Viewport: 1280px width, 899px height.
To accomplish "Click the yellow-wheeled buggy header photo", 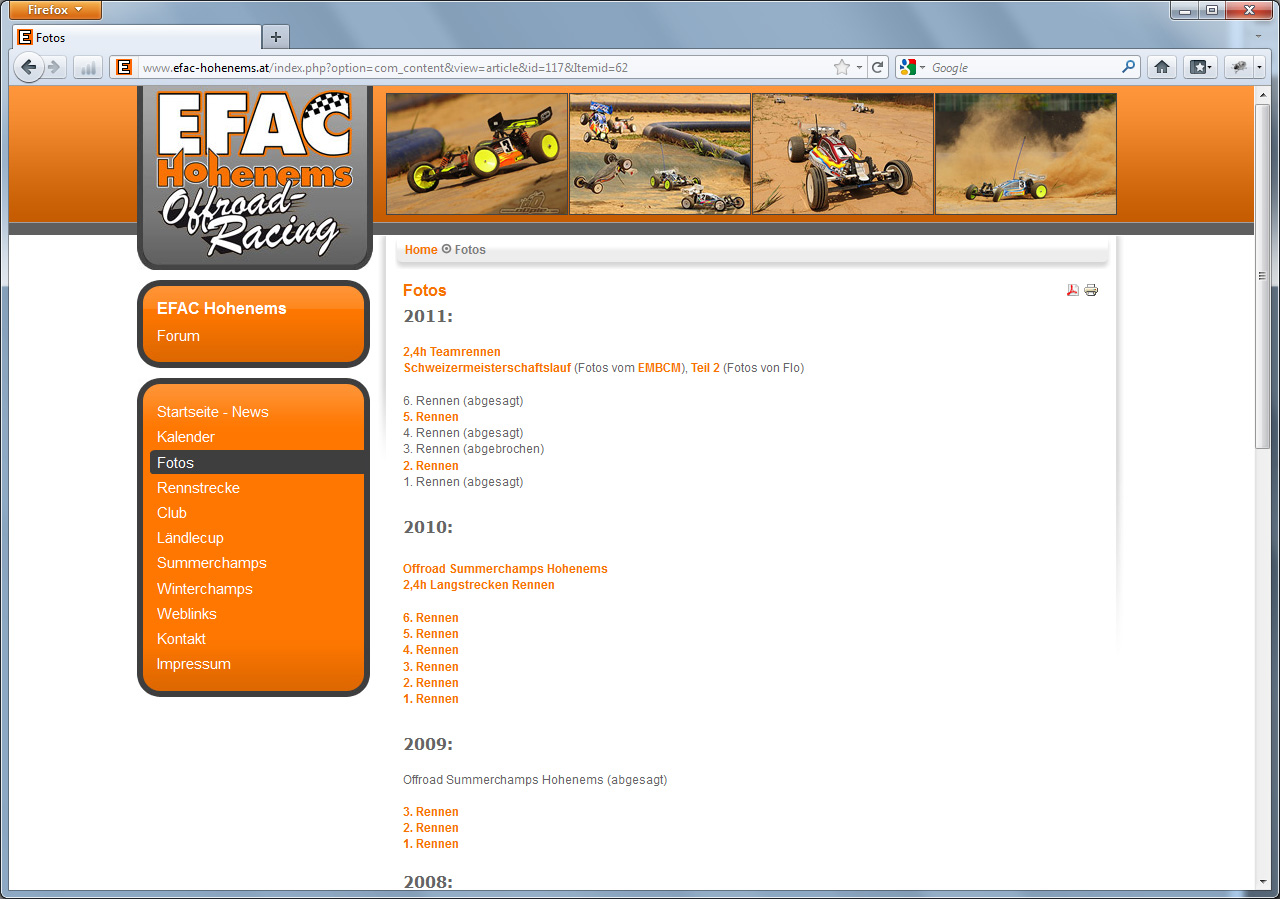I will pos(477,154).
